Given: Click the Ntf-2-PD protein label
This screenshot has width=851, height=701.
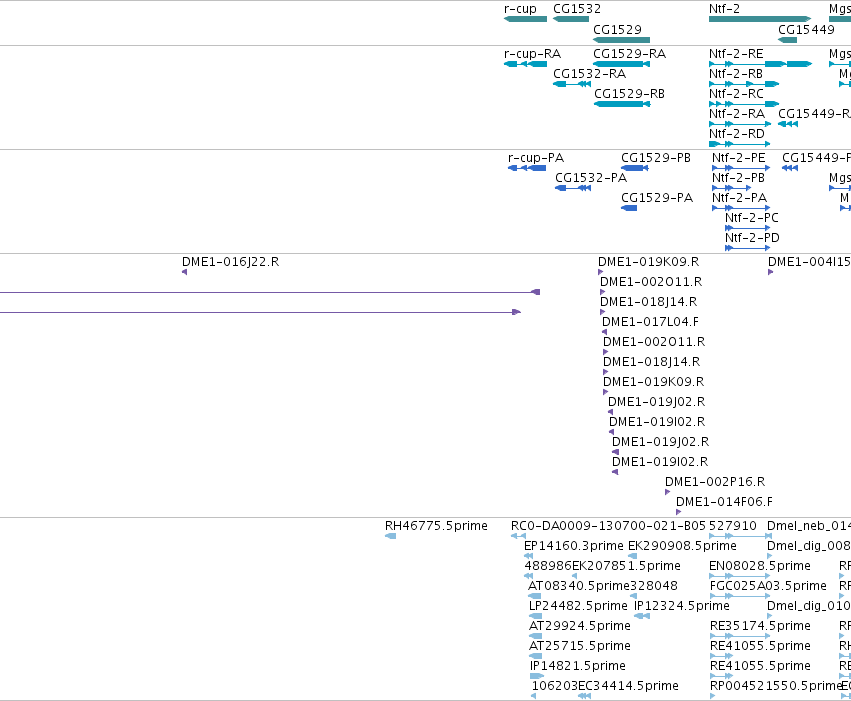Looking at the screenshot, I should click(752, 238).
